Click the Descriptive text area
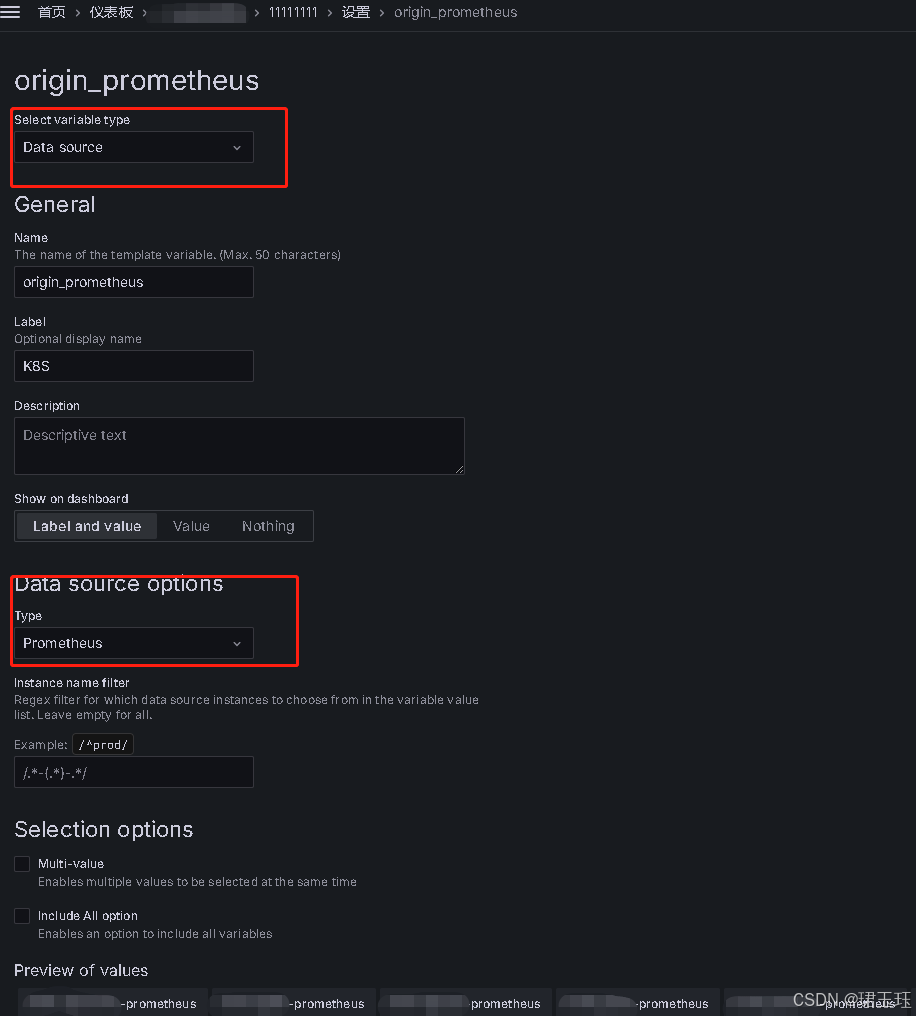This screenshot has height=1016, width=916. (x=239, y=445)
